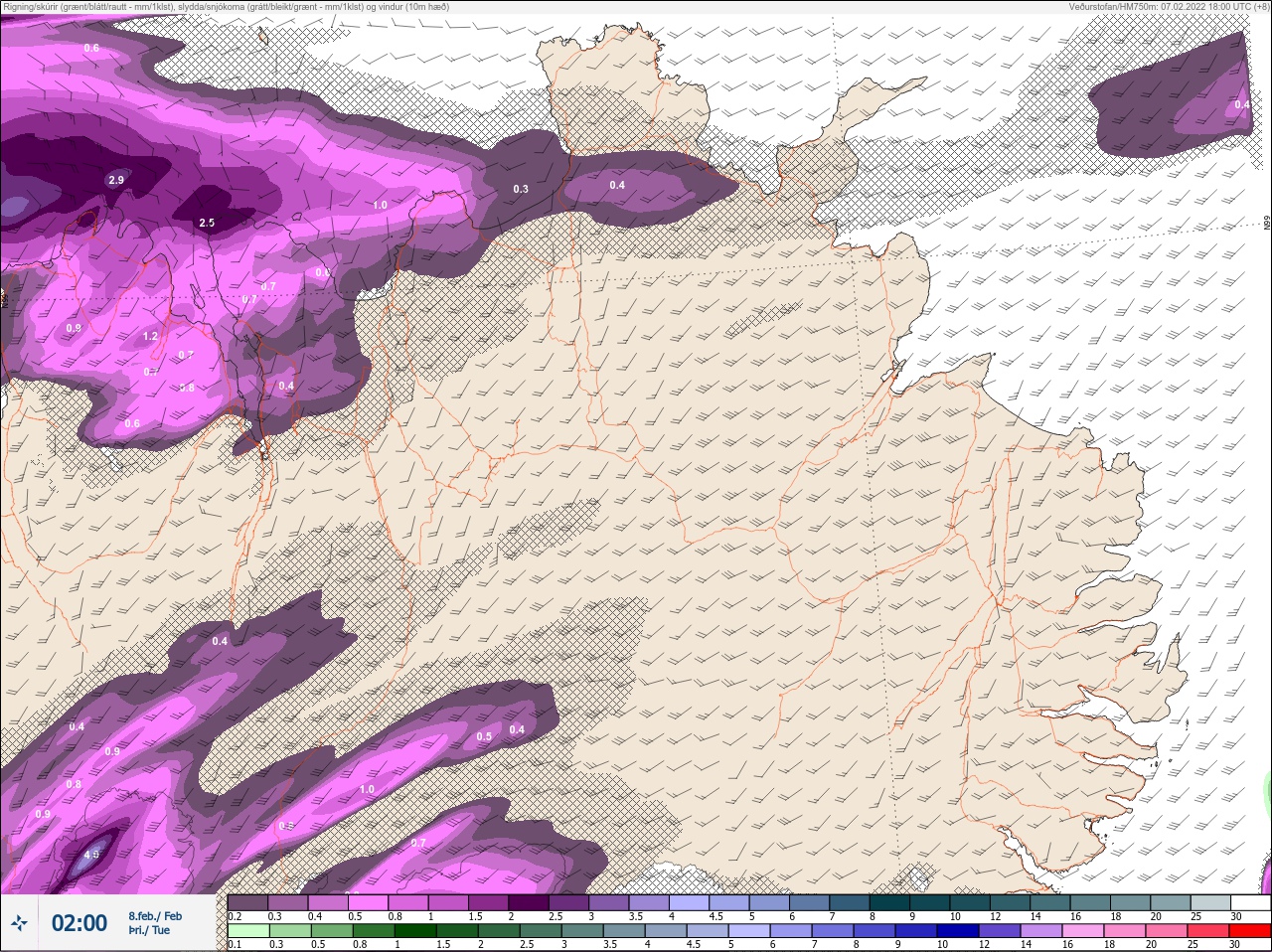The image size is (1272, 952).
Task: Click the white swatch ending the upper legend row
Action: click(x=1250, y=902)
